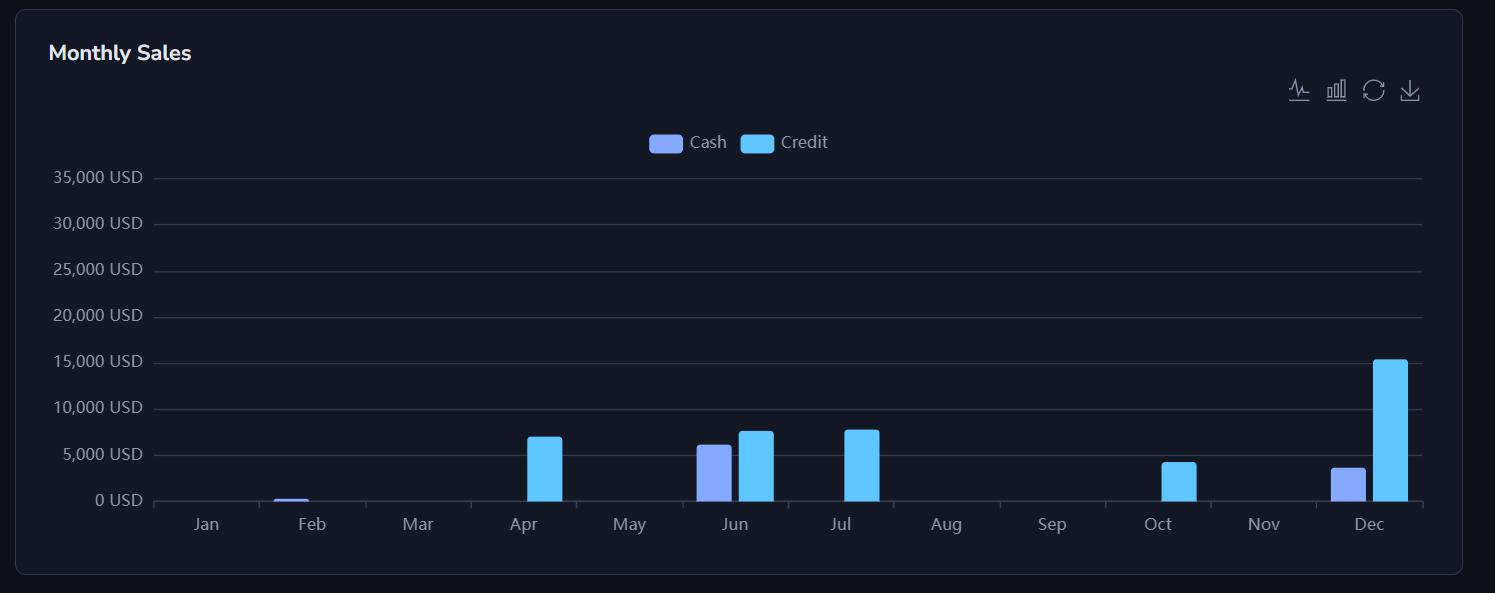Select December's tall Credit bar
The width and height of the screenshot is (1495, 593).
(x=1391, y=430)
